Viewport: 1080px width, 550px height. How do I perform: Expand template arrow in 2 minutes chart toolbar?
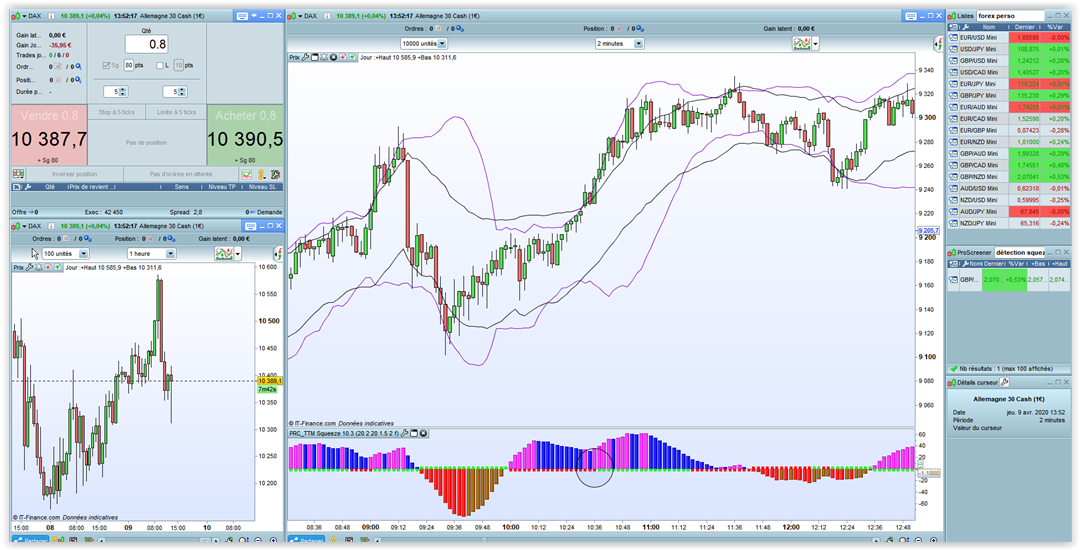click(x=816, y=43)
